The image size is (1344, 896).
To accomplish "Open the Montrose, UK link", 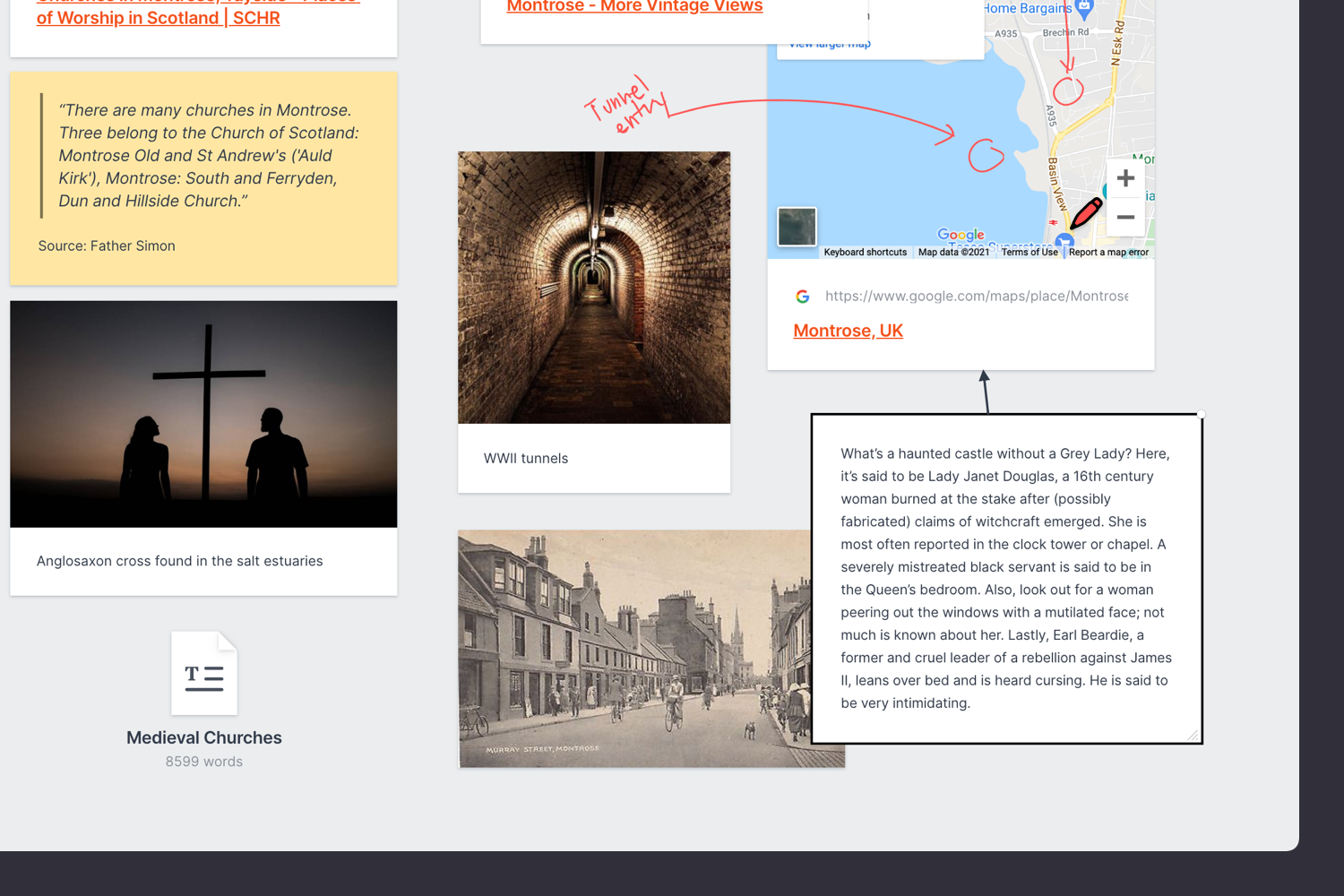I will click(x=848, y=331).
